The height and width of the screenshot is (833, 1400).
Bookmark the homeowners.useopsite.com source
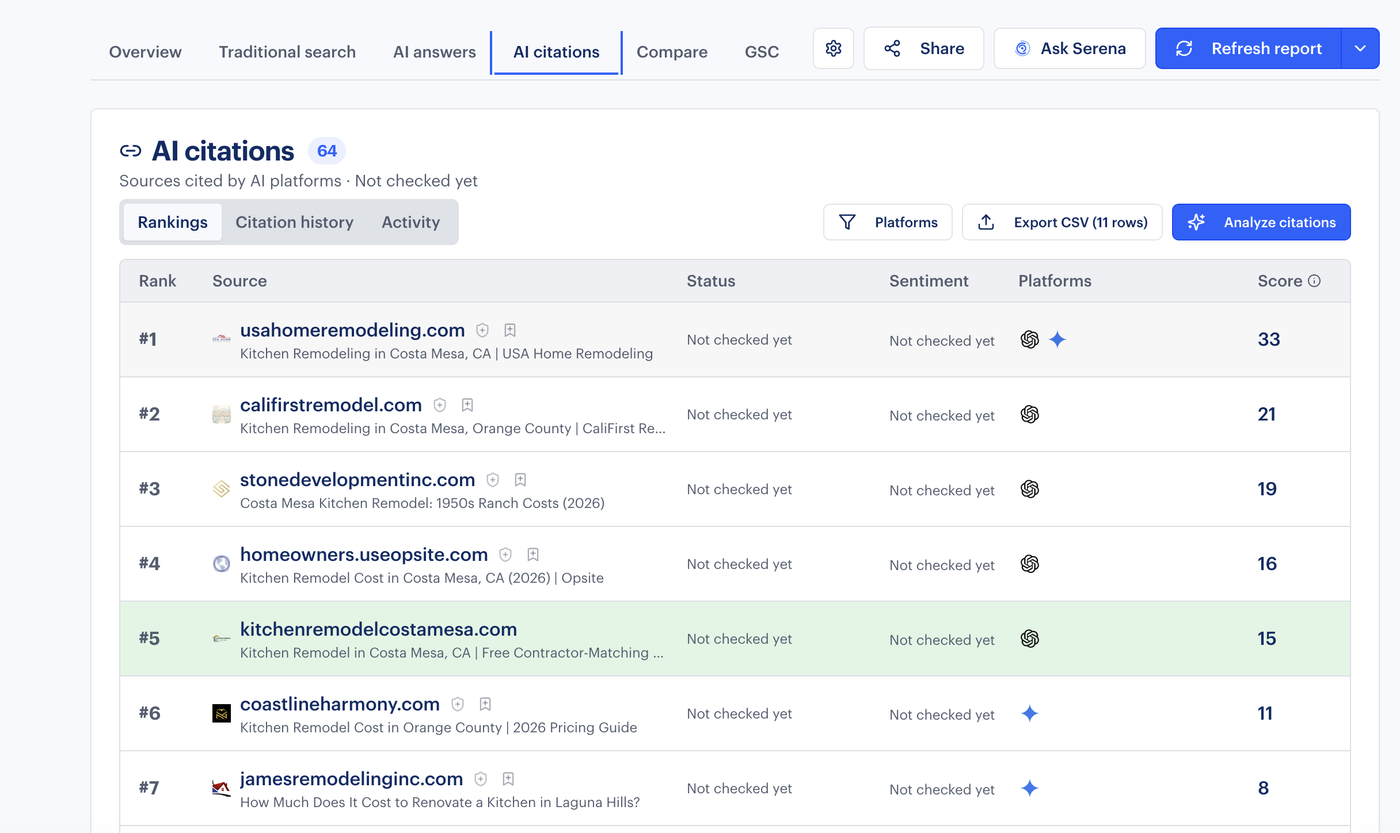pos(533,555)
